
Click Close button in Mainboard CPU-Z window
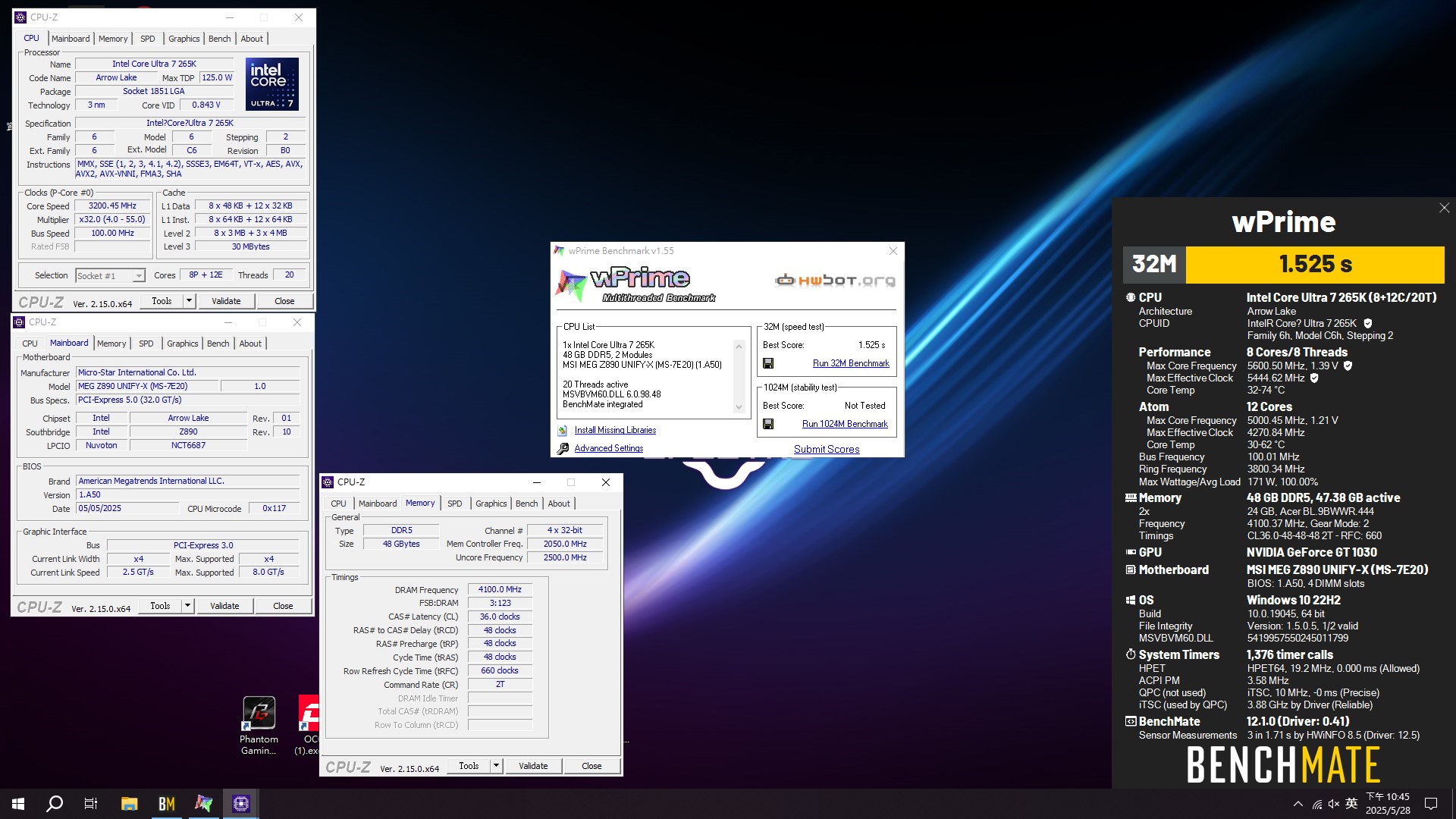pos(283,606)
